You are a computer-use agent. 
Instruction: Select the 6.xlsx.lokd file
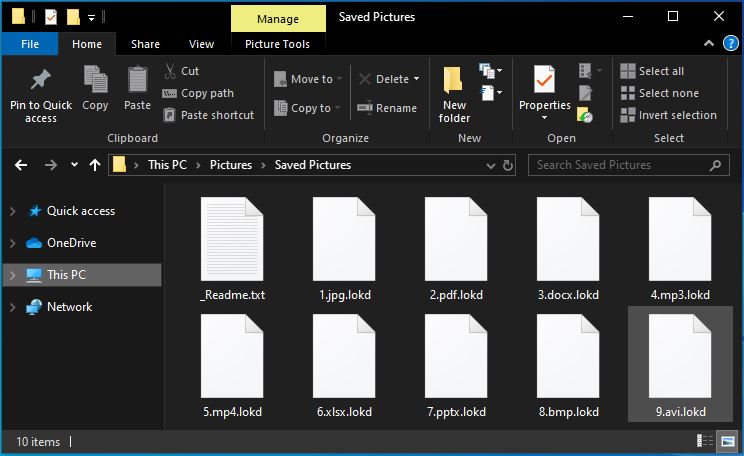click(x=344, y=366)
